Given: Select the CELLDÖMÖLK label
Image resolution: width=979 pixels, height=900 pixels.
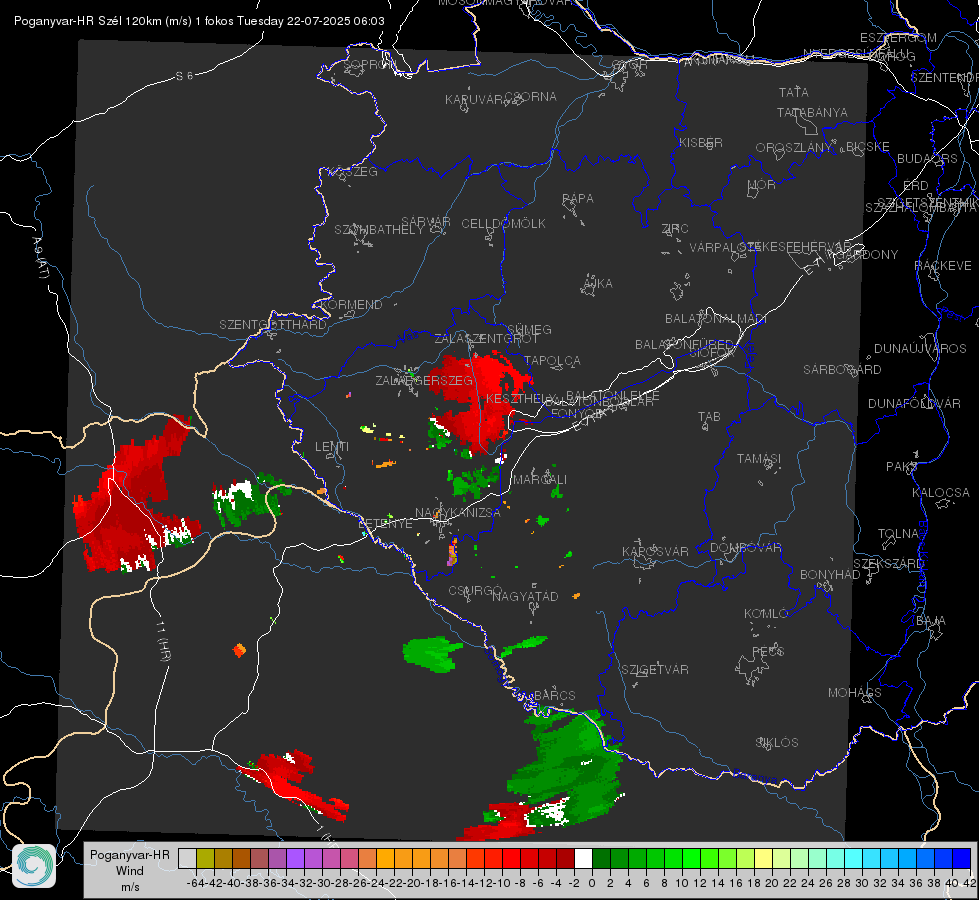Looking at the screenshot, I should [x=503, y=224].
